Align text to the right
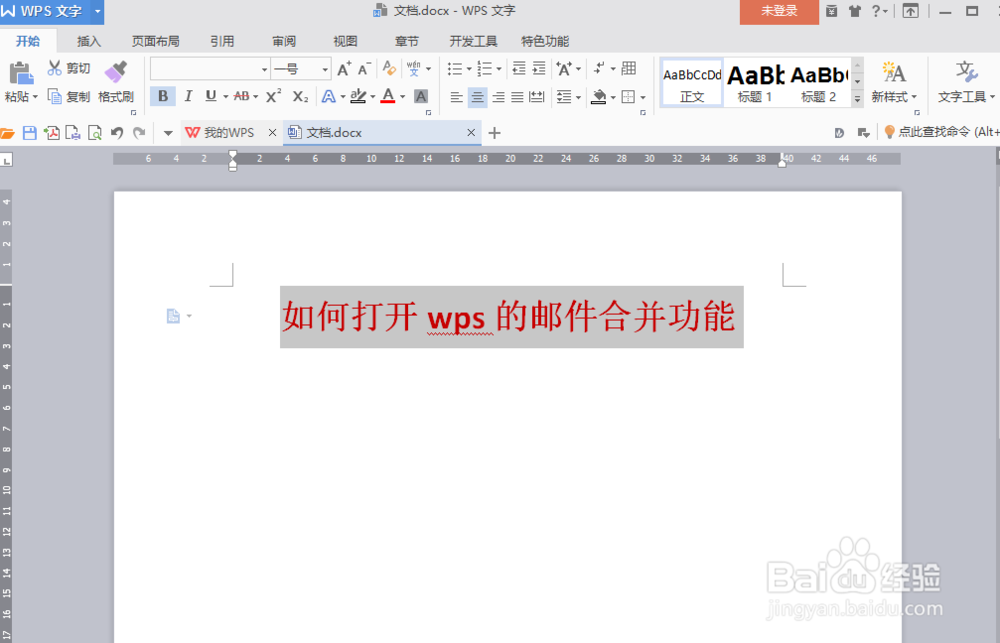1000x643 pixels. (x=498, y=97)
